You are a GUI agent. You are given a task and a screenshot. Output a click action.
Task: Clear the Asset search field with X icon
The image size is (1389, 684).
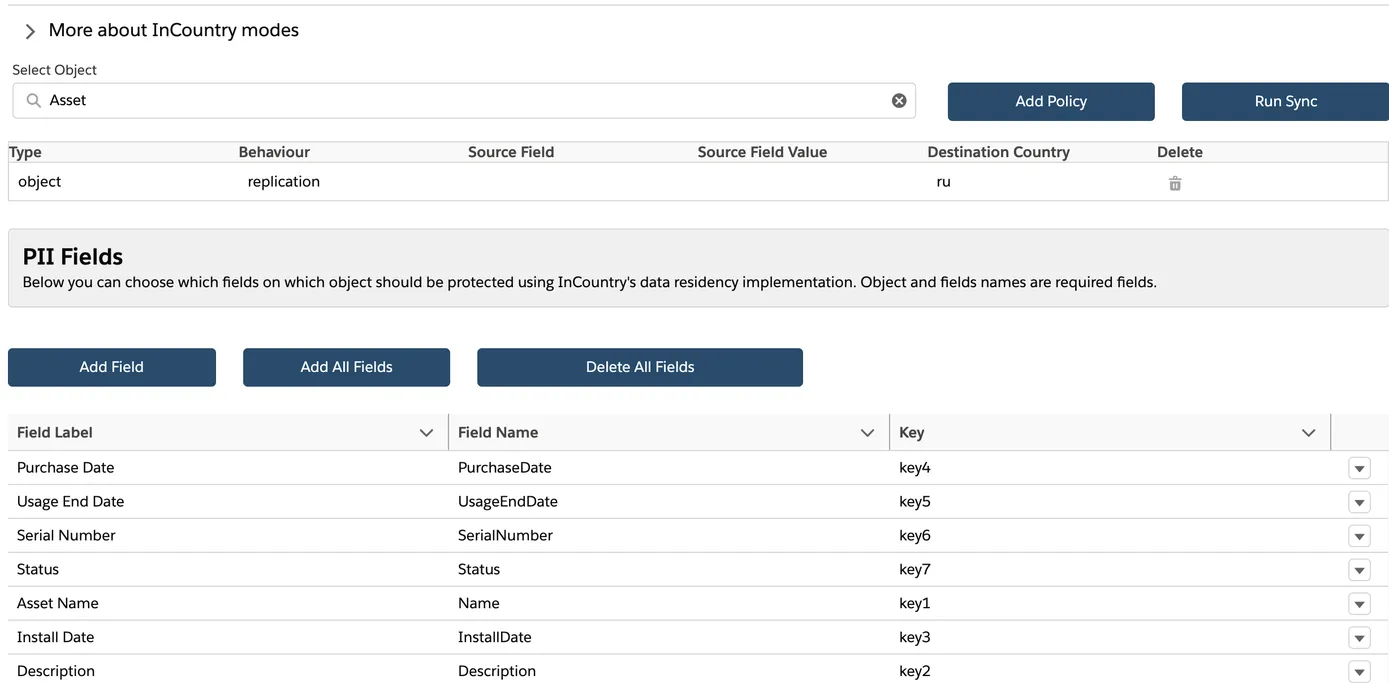tap(899, 101)
